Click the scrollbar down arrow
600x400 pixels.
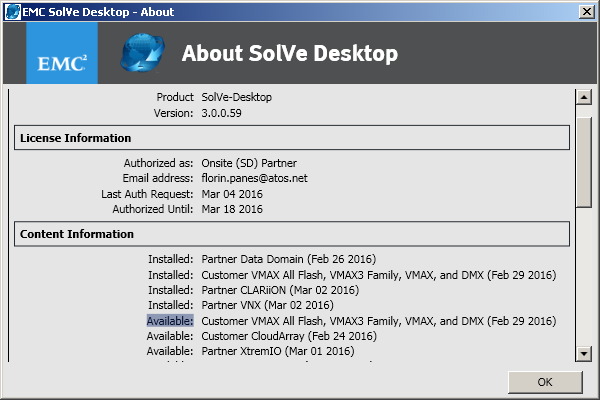click(x=584, y=353)
